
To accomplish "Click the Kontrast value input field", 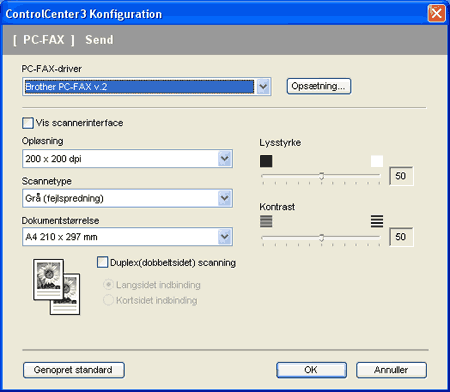I will pyautogui.click(x=401, y=237).
